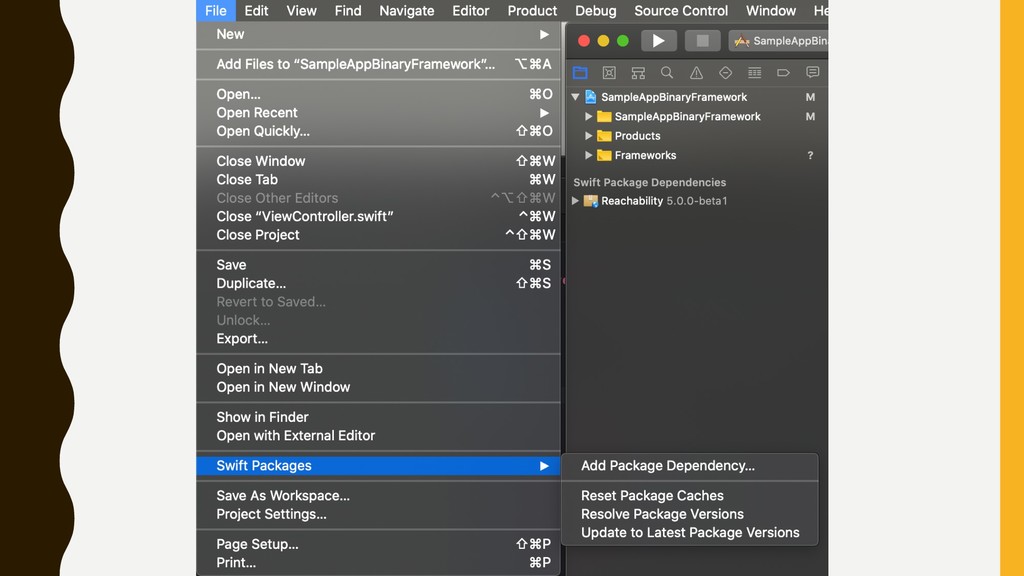Viewport: 1024px width, 576px height.
Task: Select the Frameworks row in navigator
Action: [x=697, y=155]
